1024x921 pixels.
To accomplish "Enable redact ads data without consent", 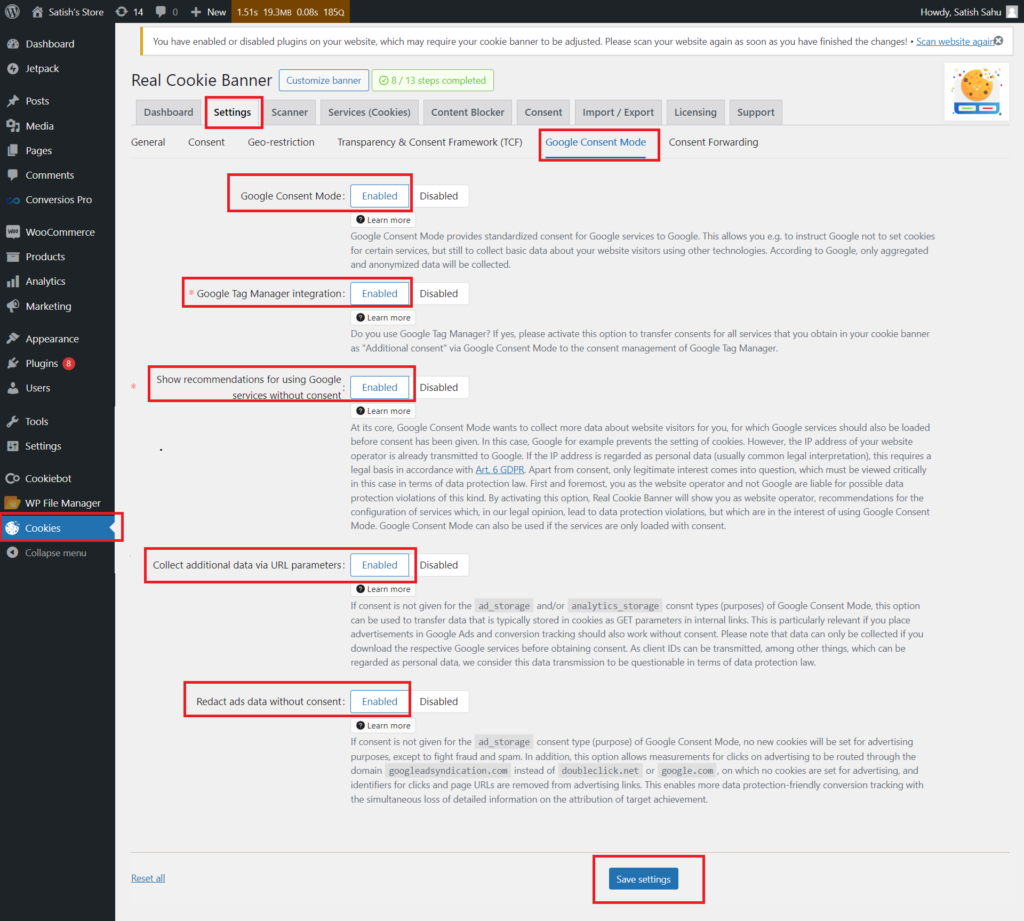I will (379, 702).
